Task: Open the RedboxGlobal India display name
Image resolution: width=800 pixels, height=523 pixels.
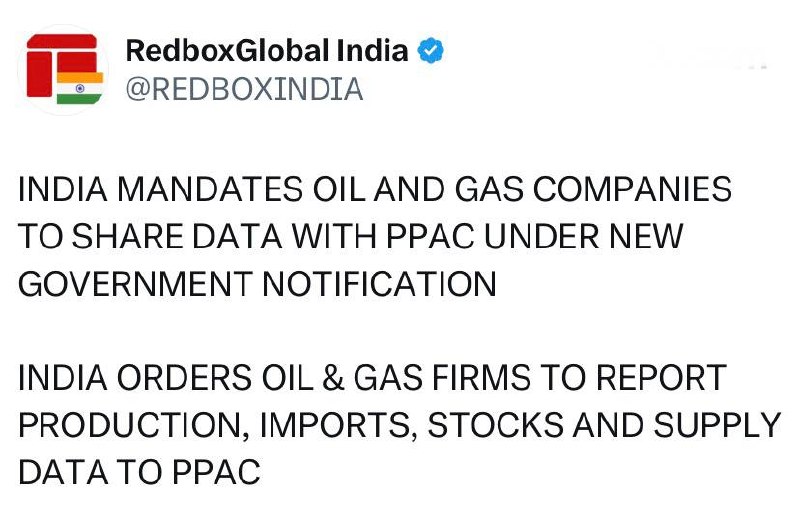Action: point(267,51)
